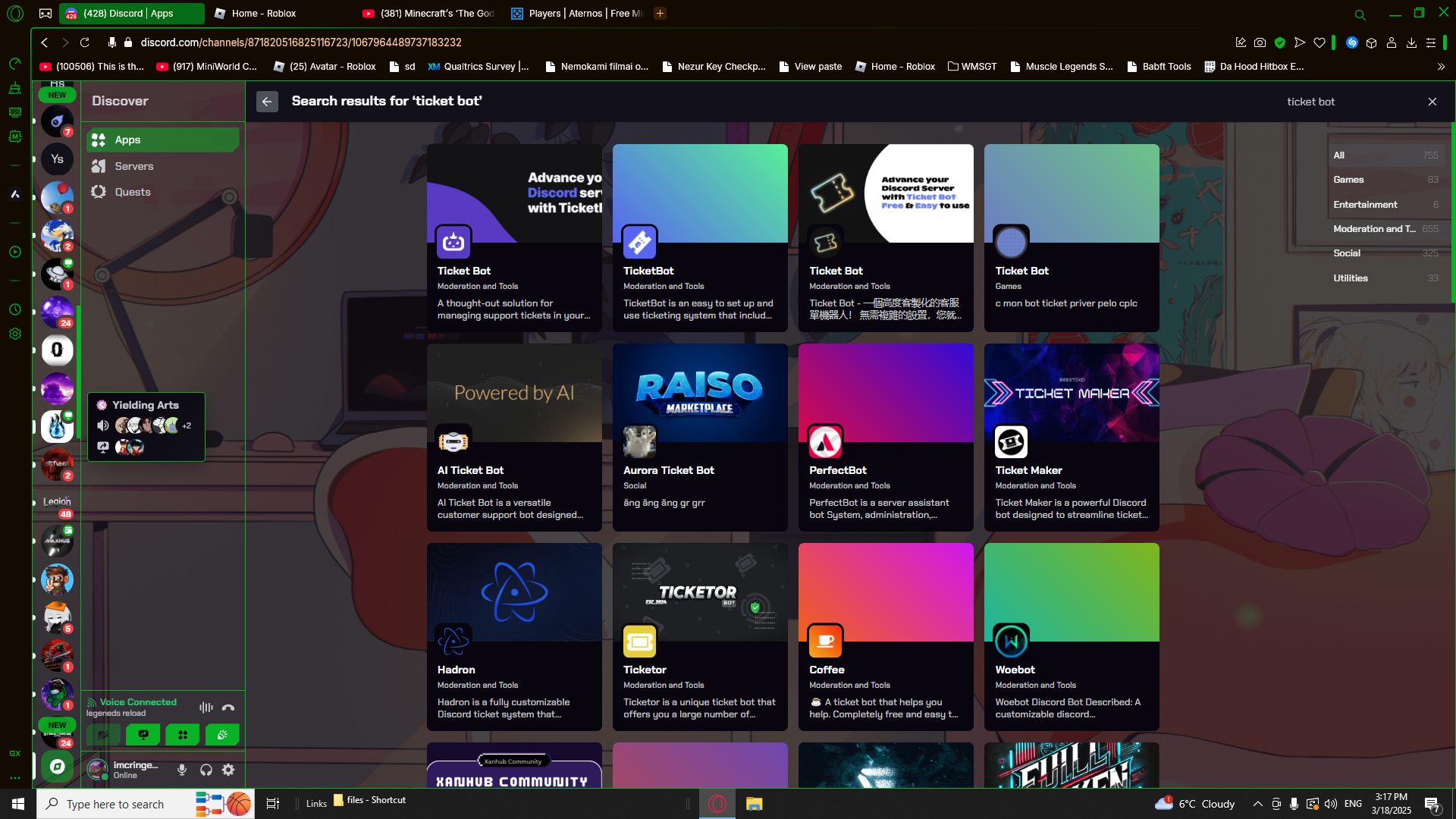This screenshot has width=1456, height=819.
Task: Go back with search results arrow
Action: pos(267,102)
